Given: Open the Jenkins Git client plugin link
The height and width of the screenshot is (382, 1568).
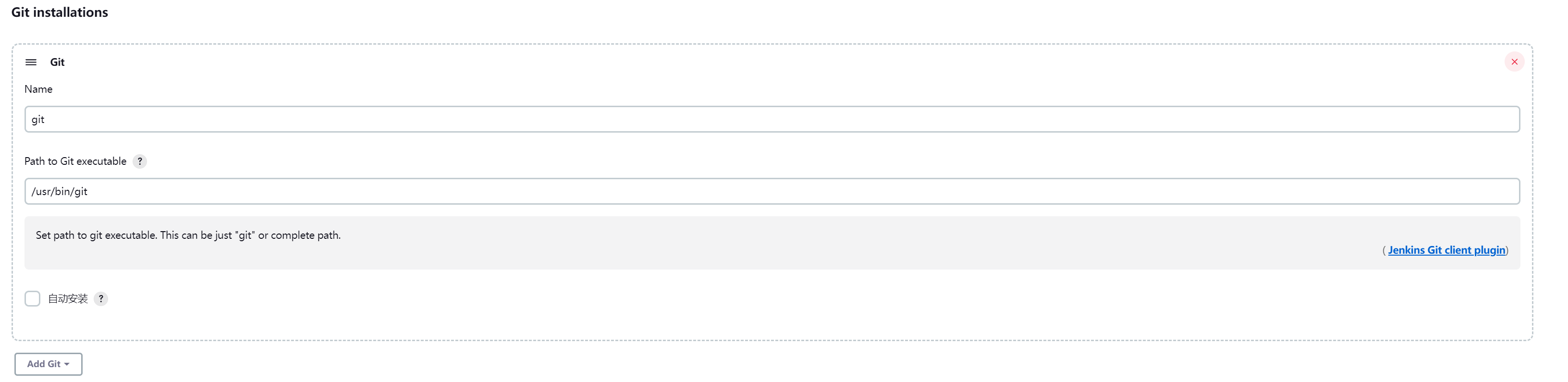Looking at the screenshot, I should [1446, 250].
